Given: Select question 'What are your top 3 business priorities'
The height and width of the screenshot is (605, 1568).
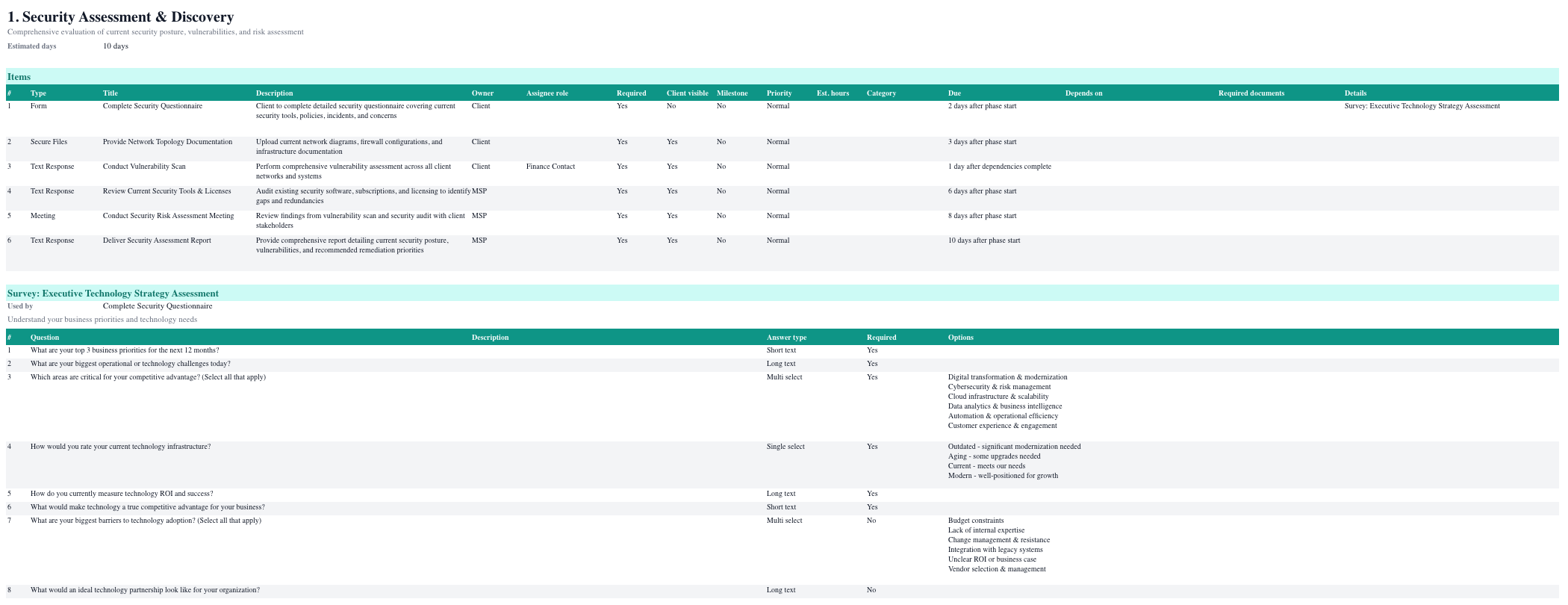Looking at the screenshot, I should coord(125,350).
